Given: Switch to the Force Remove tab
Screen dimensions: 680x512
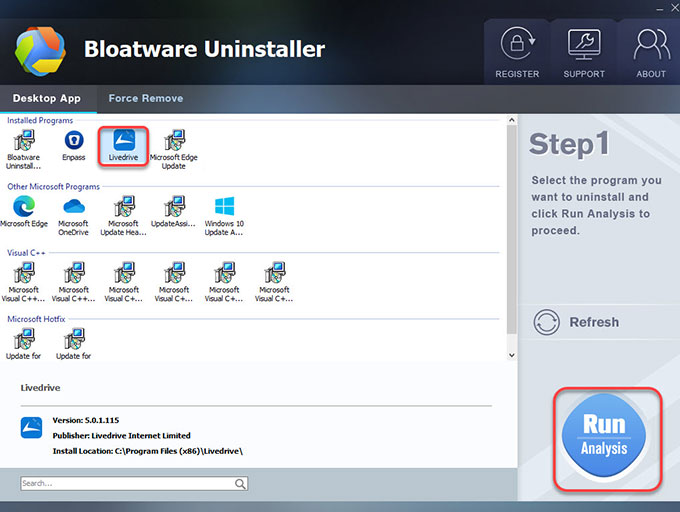Looking at the screenshot, I should (146, 98).
